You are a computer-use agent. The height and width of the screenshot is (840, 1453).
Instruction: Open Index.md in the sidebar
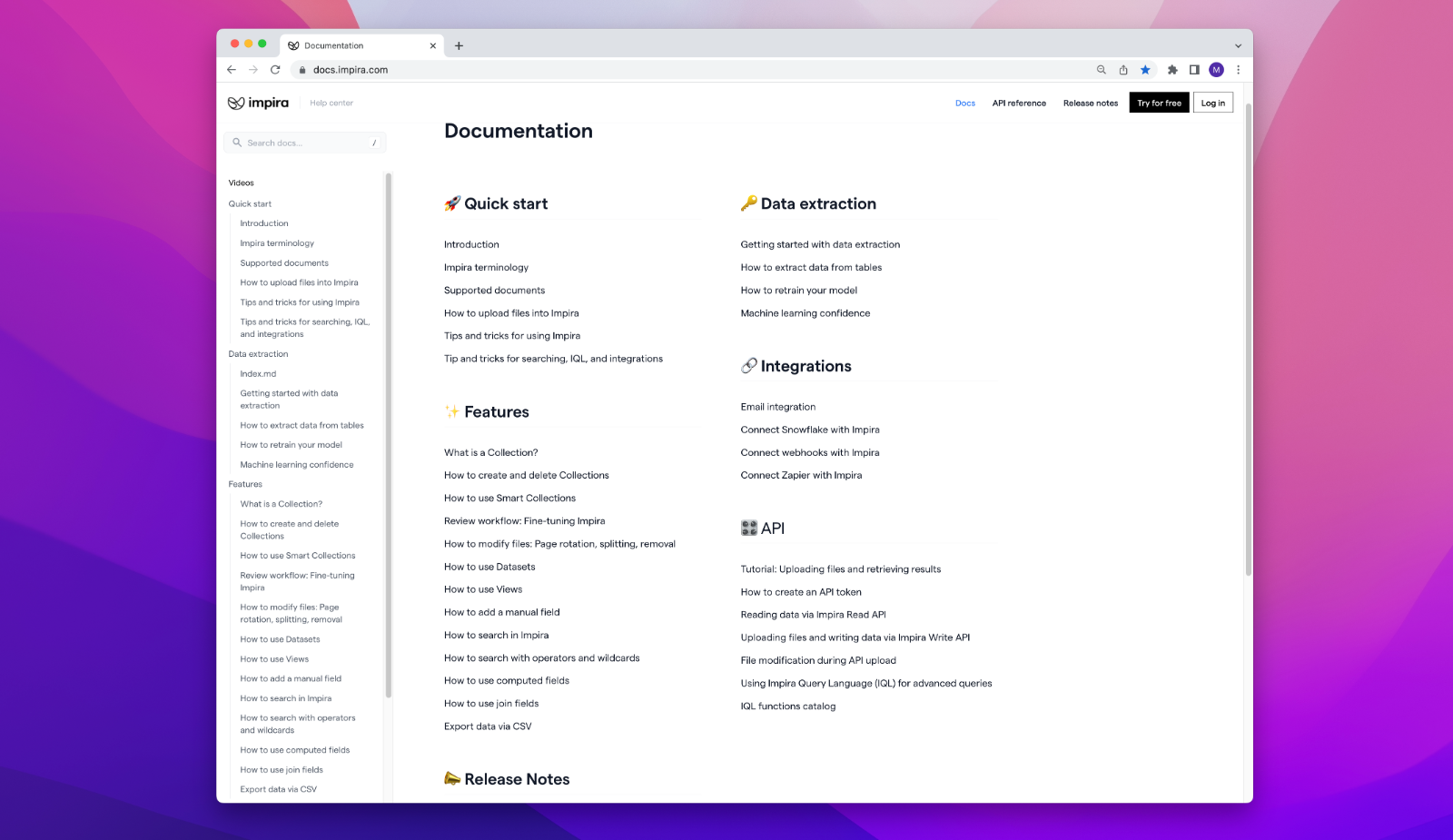pyautogui.click(x=258, y=374)
